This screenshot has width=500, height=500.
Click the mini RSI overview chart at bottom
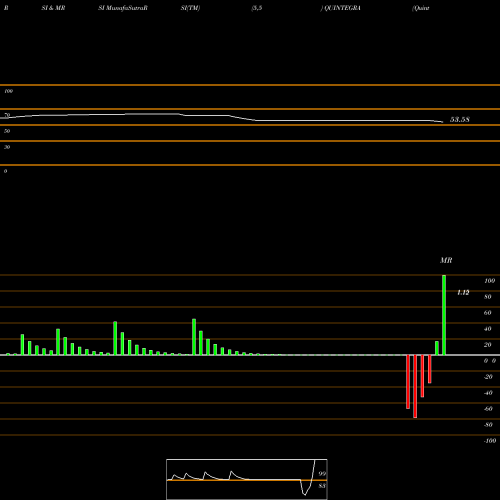point(247,479)
